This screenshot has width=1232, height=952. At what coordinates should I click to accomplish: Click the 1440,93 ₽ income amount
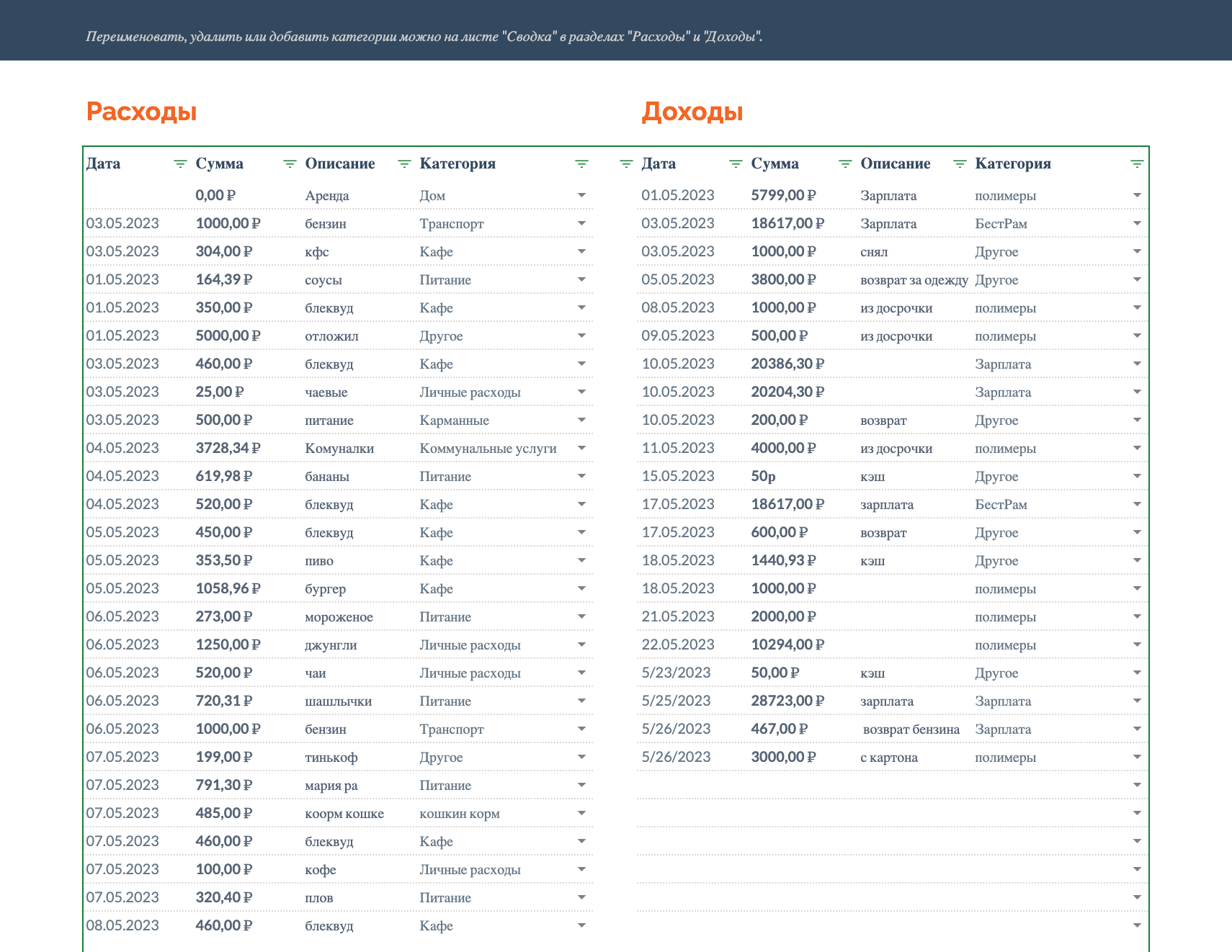click(783, 560)
